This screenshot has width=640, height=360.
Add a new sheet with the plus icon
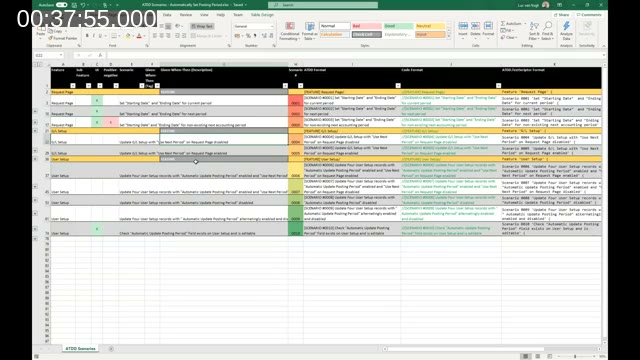pyautogui.click(x=111, y=349)
